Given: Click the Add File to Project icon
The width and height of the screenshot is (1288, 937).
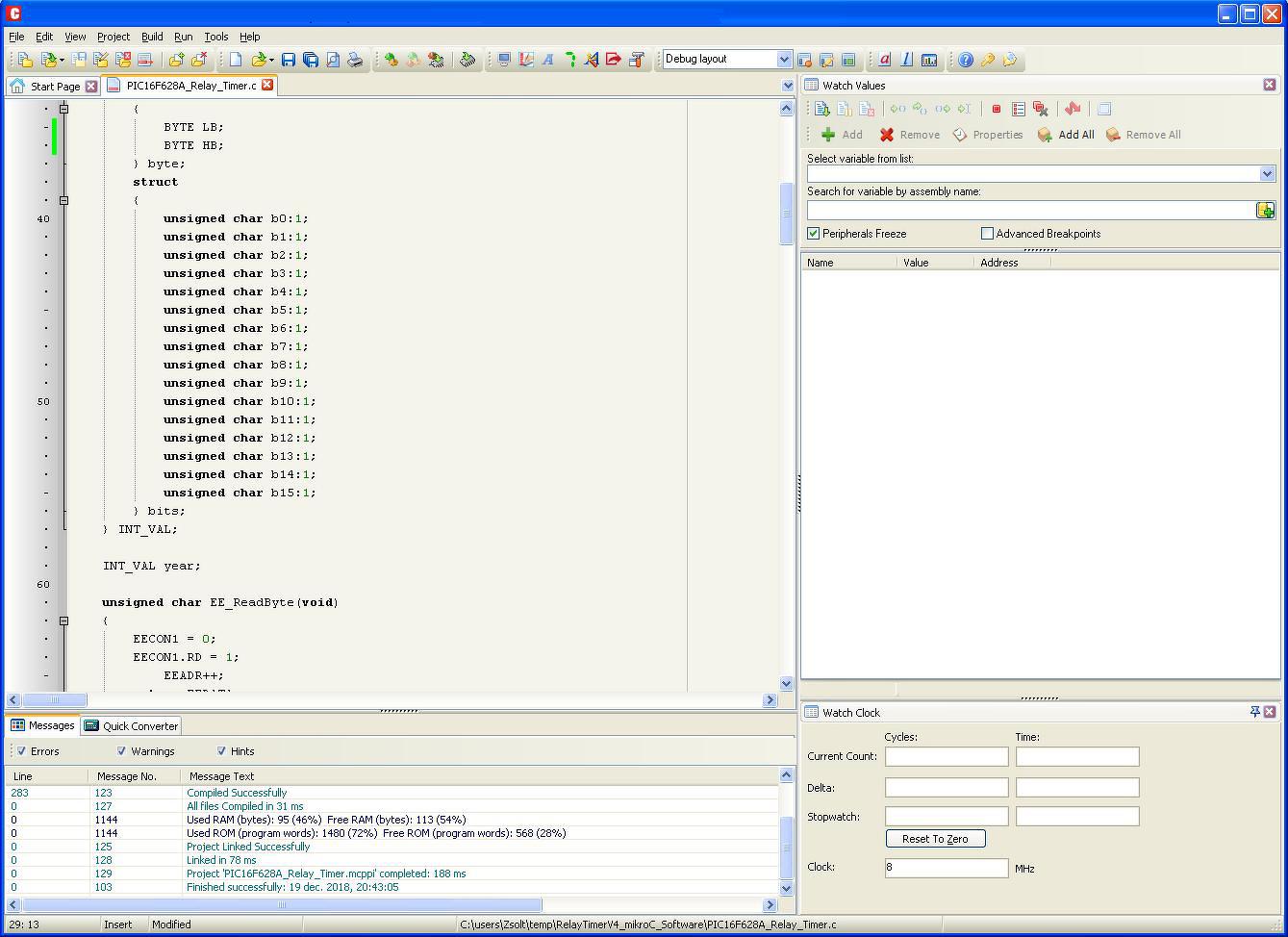Looking at the screenshot, I should (176, 60).
